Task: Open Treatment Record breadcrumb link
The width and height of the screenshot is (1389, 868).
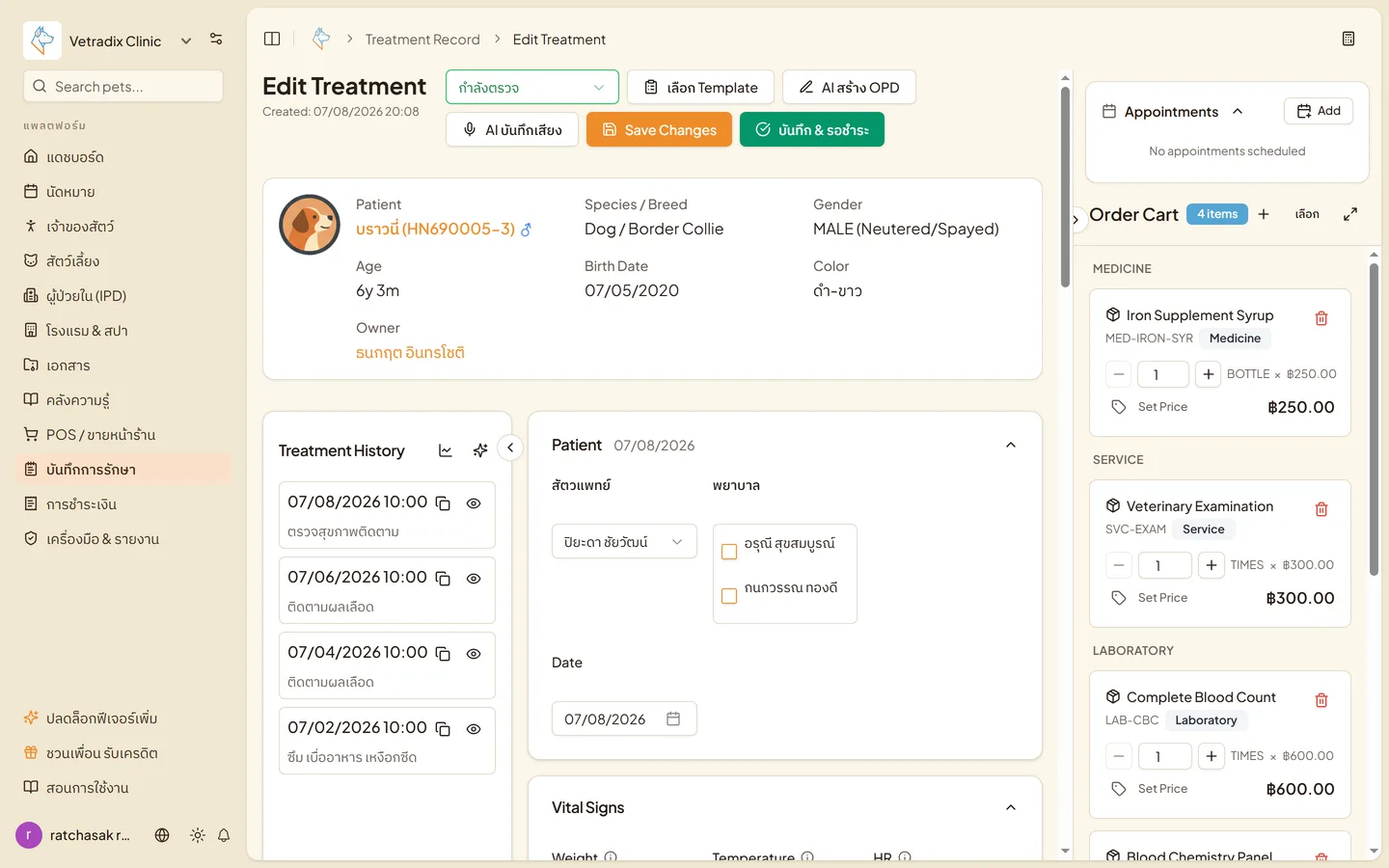Action: click(x=422, y=40)
